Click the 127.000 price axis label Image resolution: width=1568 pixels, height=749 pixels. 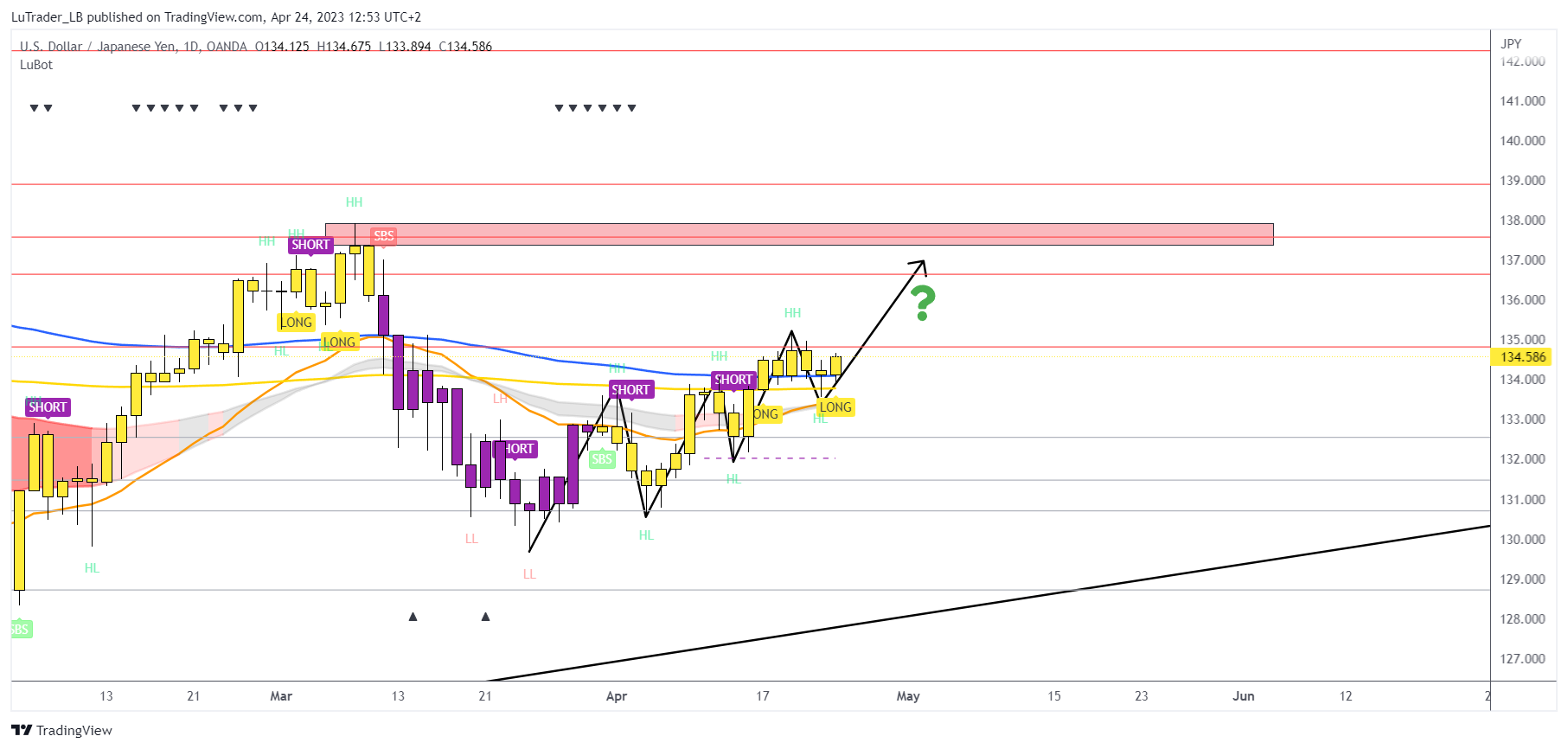coord(1522,659)
